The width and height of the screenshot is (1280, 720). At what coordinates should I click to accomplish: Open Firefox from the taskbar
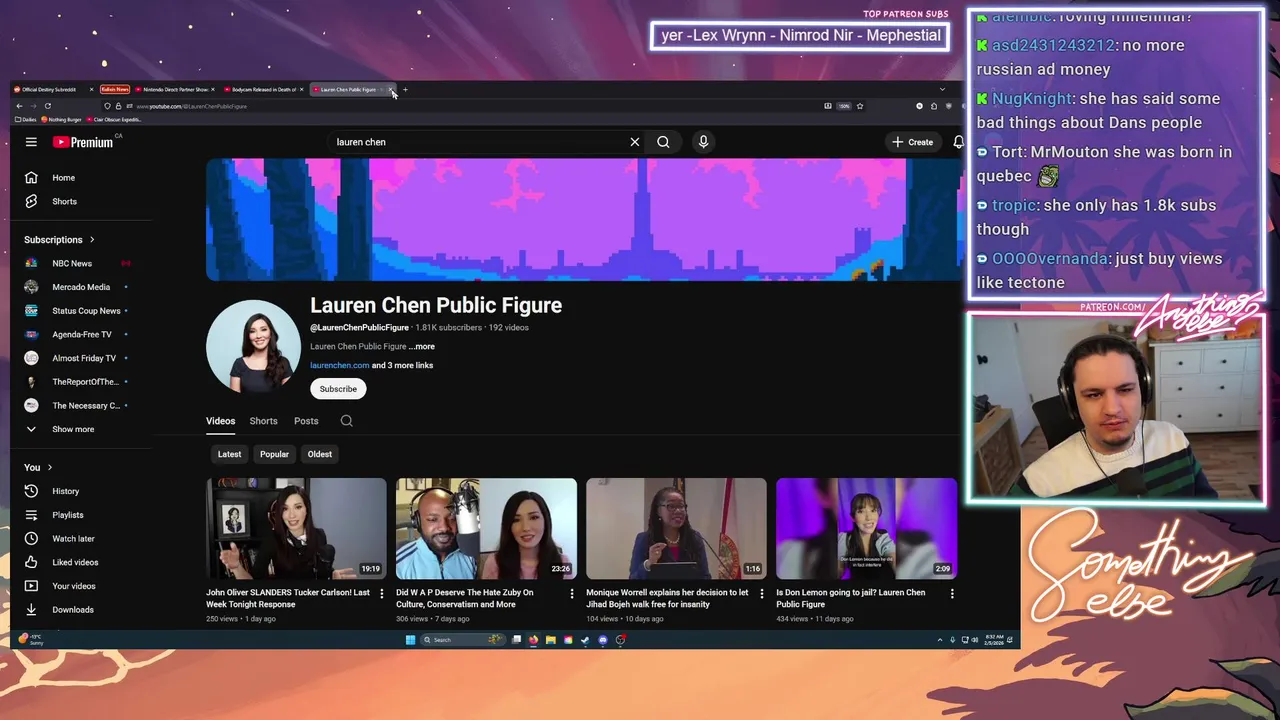point(533,640)
